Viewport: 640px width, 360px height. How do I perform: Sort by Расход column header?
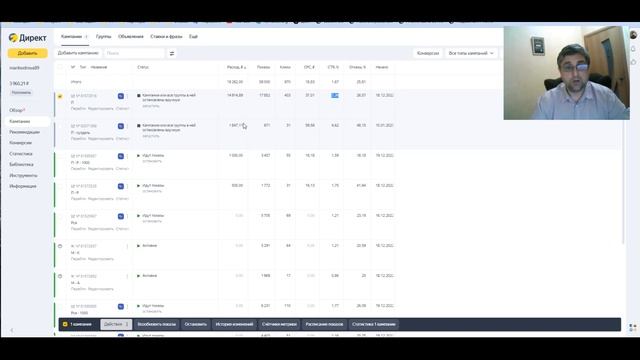pyautogui.click(x=236, y=67)
